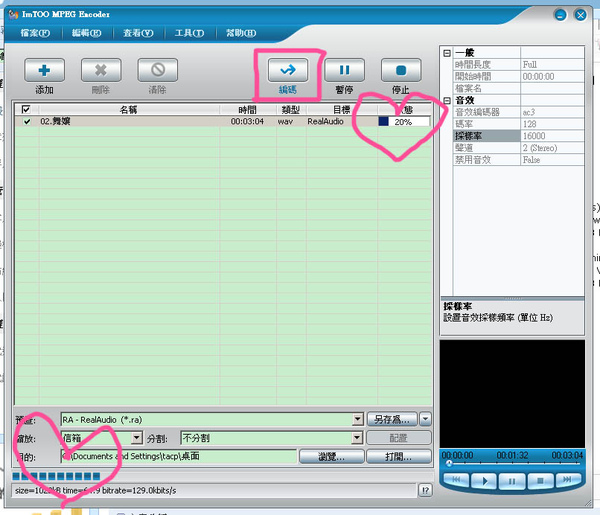
Task: Click the 刪除 (Delete) X icon
Action: pyautogui.click(x=101, y=70)
